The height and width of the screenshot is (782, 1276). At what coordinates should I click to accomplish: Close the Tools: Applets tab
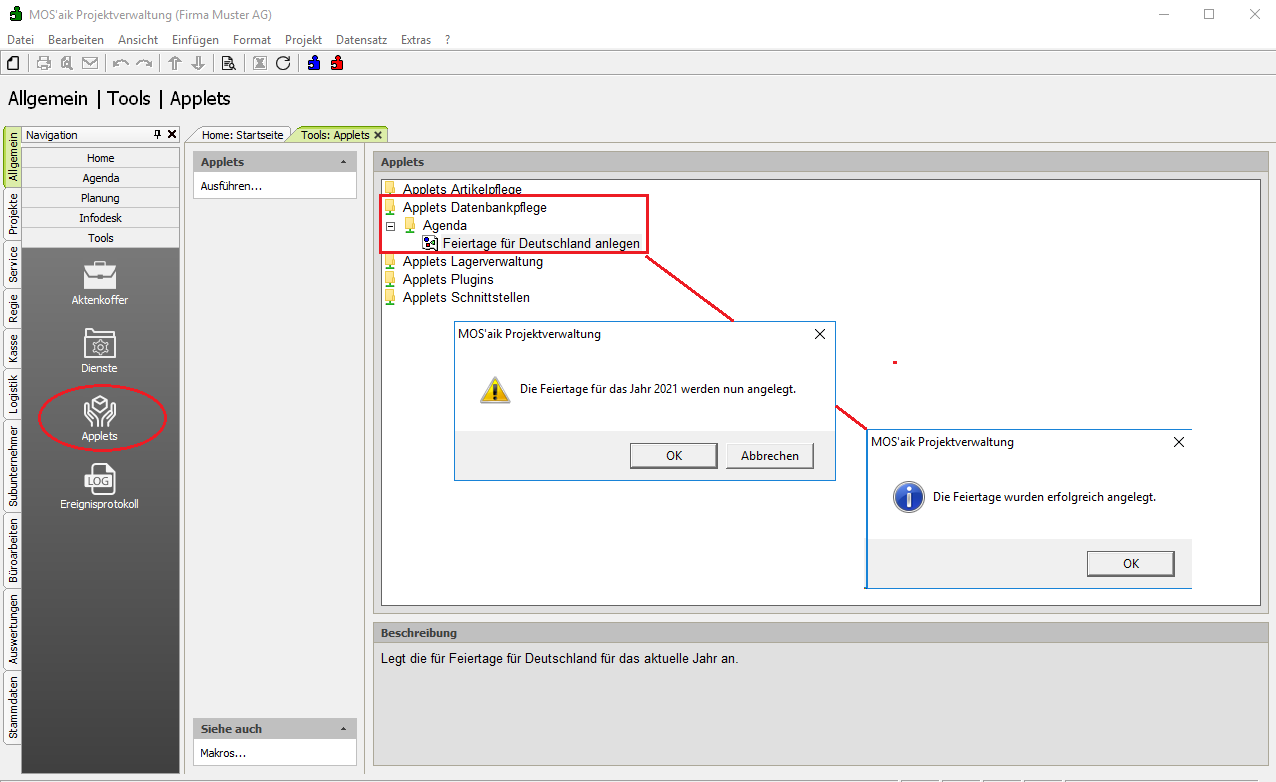[378, 135]
